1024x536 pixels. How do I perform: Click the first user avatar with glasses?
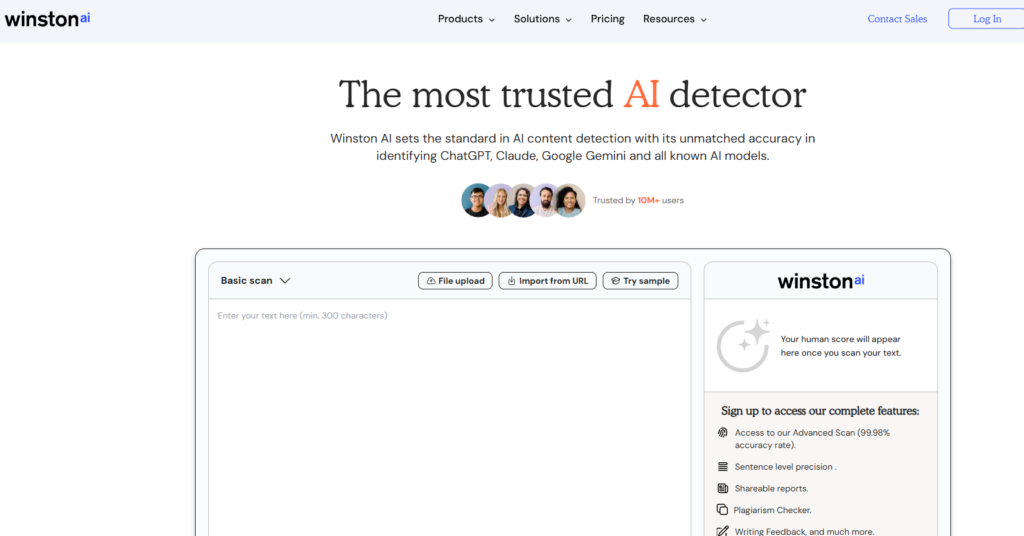477,200
